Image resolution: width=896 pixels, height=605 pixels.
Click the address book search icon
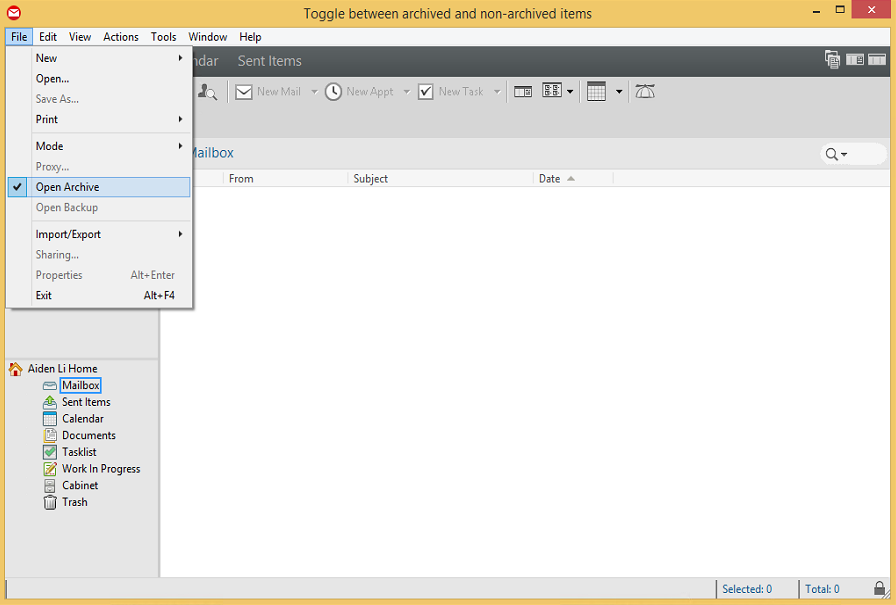pyautogui.click(x=208, y=92)
